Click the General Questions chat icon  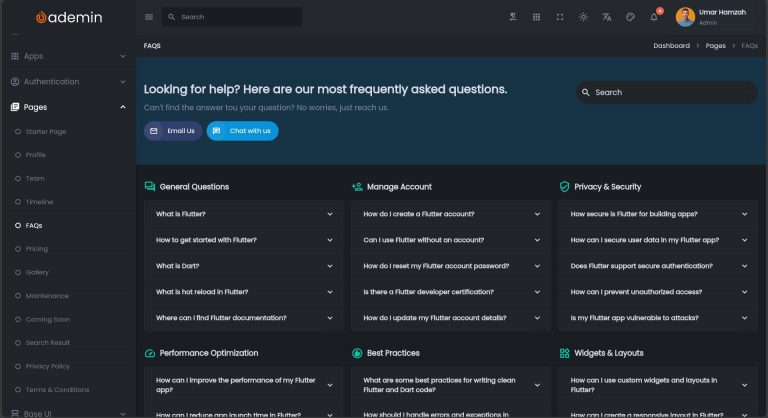(150, 187)
